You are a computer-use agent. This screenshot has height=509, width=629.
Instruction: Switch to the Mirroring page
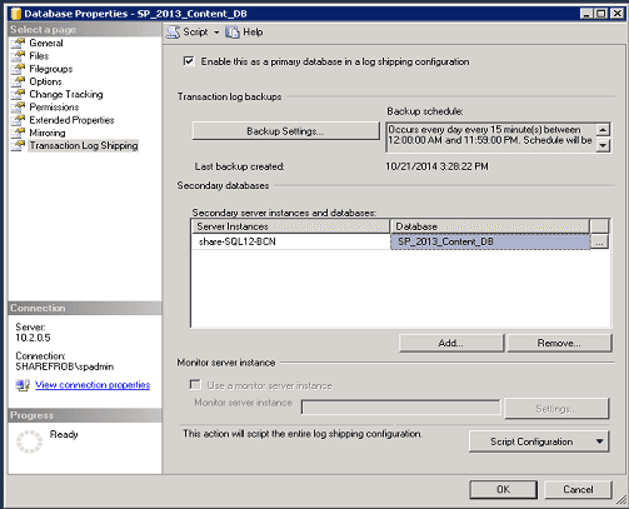(x=47, y=133)
